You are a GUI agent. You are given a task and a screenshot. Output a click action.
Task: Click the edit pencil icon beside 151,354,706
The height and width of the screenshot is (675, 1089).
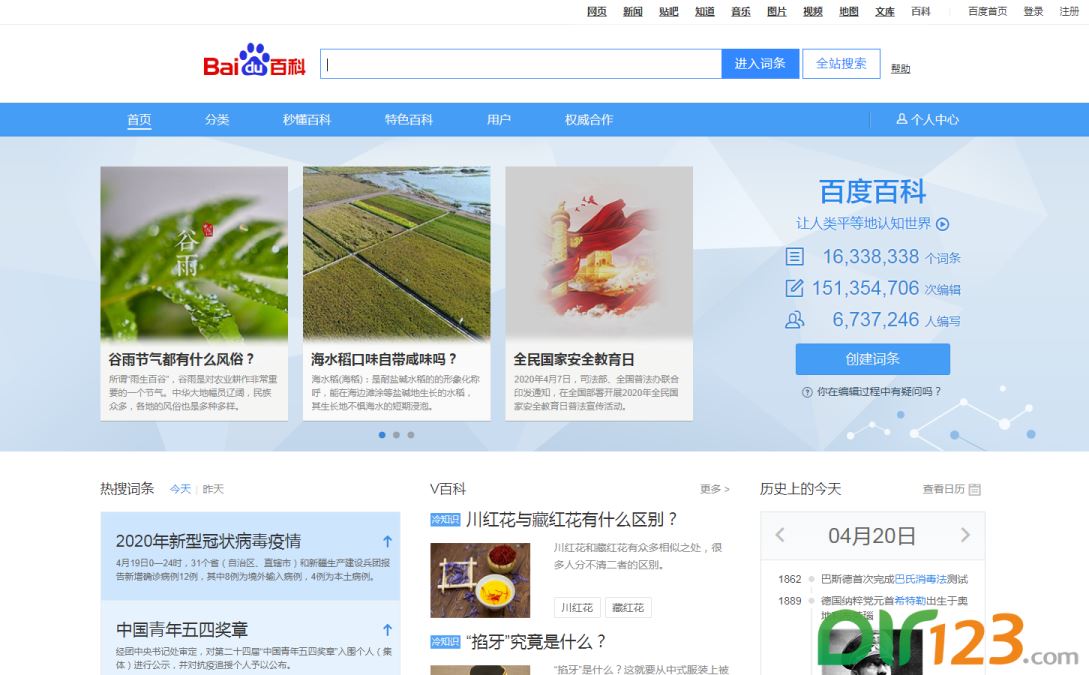(x=795, y=288)
